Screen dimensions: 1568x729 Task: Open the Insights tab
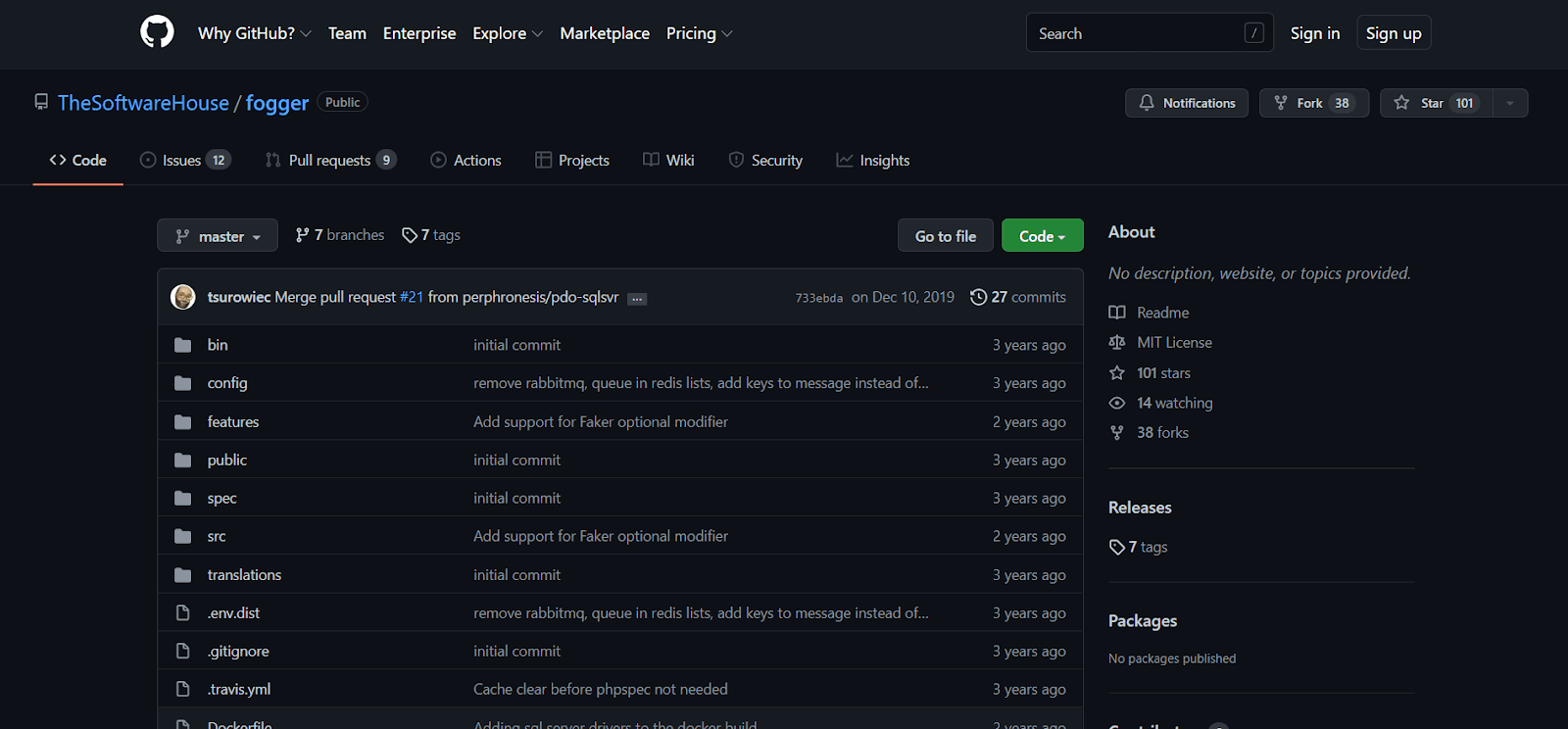(873, 160)
